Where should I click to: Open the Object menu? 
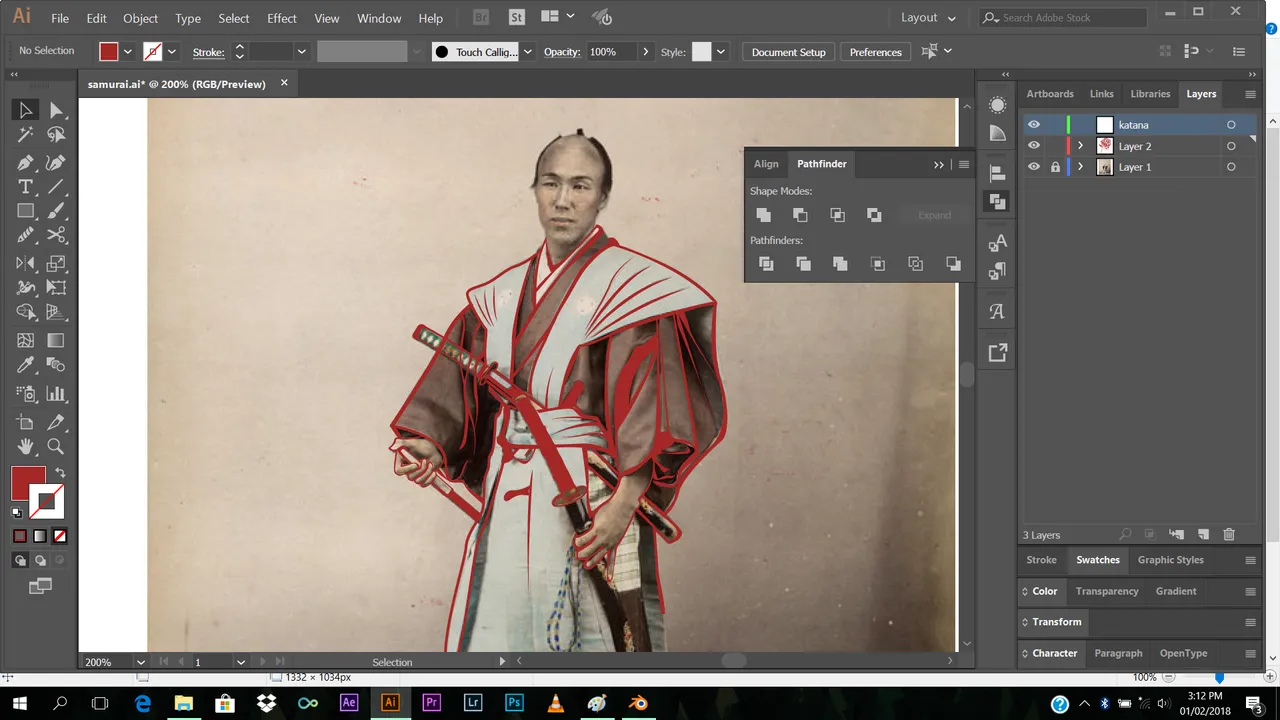(x=140, y=18)
